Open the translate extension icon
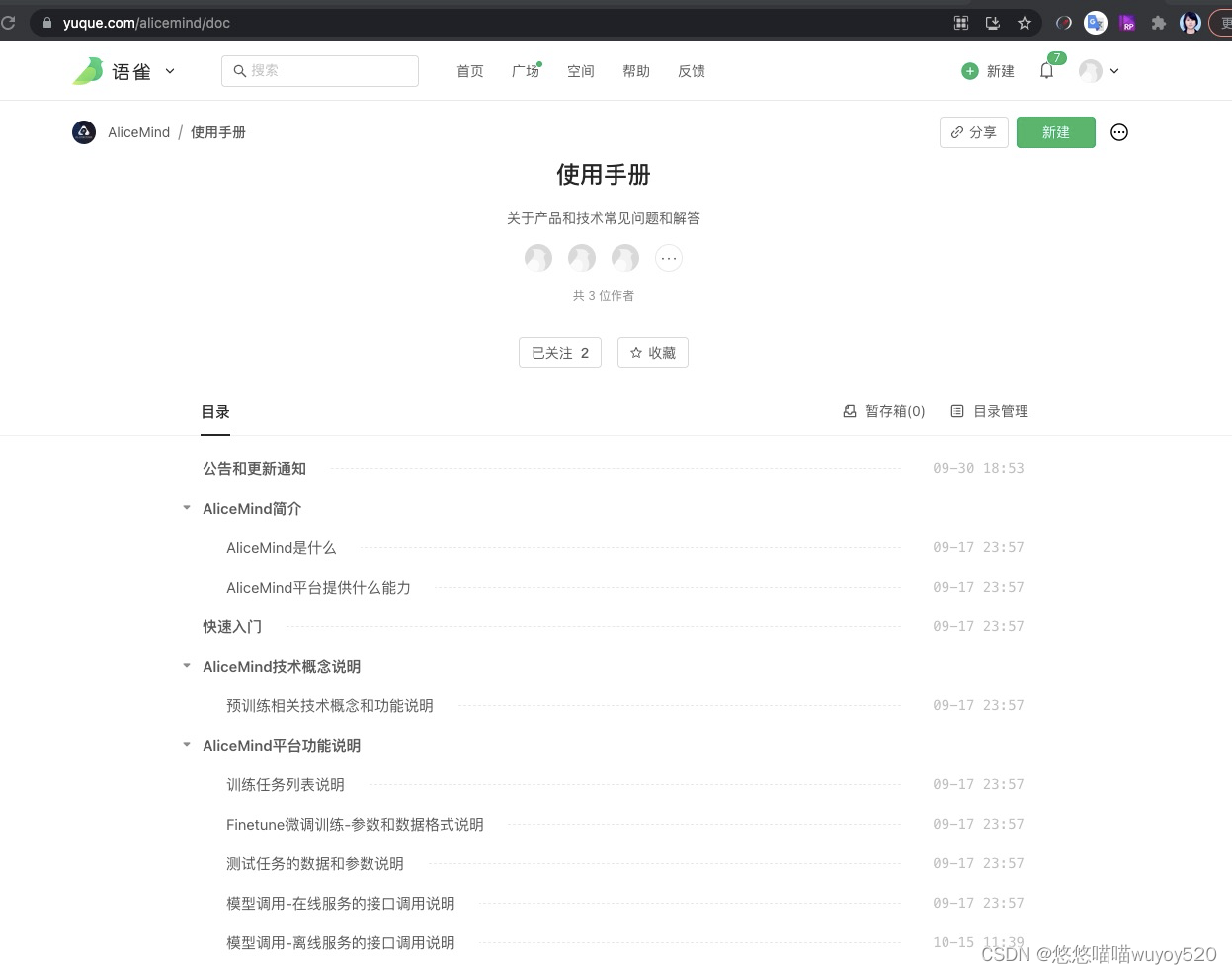This screenshot has height=974, width=1232. (x=1096, y=23)
